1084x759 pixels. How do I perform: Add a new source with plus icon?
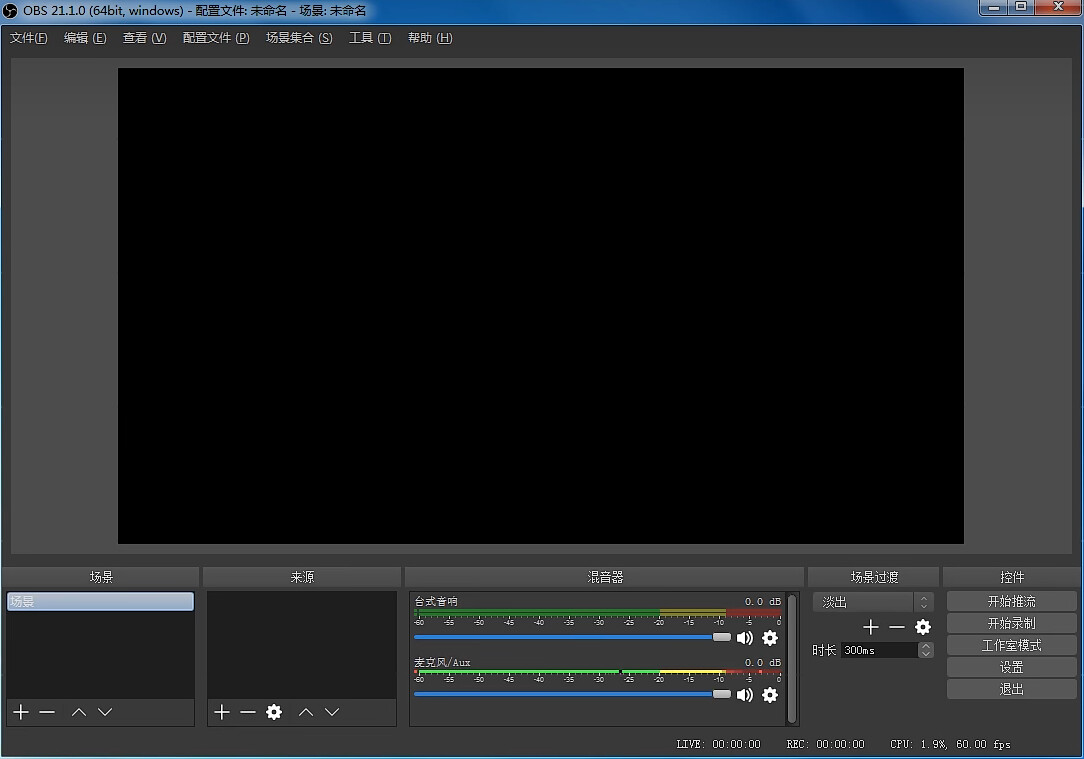[222, 712]
